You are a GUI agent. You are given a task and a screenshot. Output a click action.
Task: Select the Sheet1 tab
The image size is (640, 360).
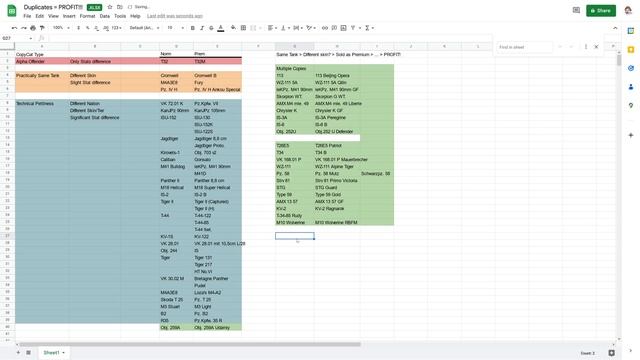coord(53,353)
